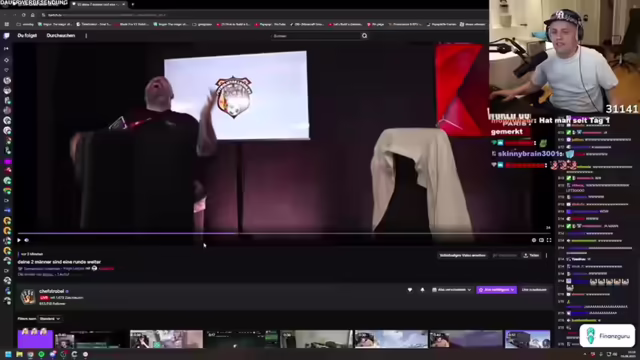
Task: Play the clip with the play button
Action: 19,240
